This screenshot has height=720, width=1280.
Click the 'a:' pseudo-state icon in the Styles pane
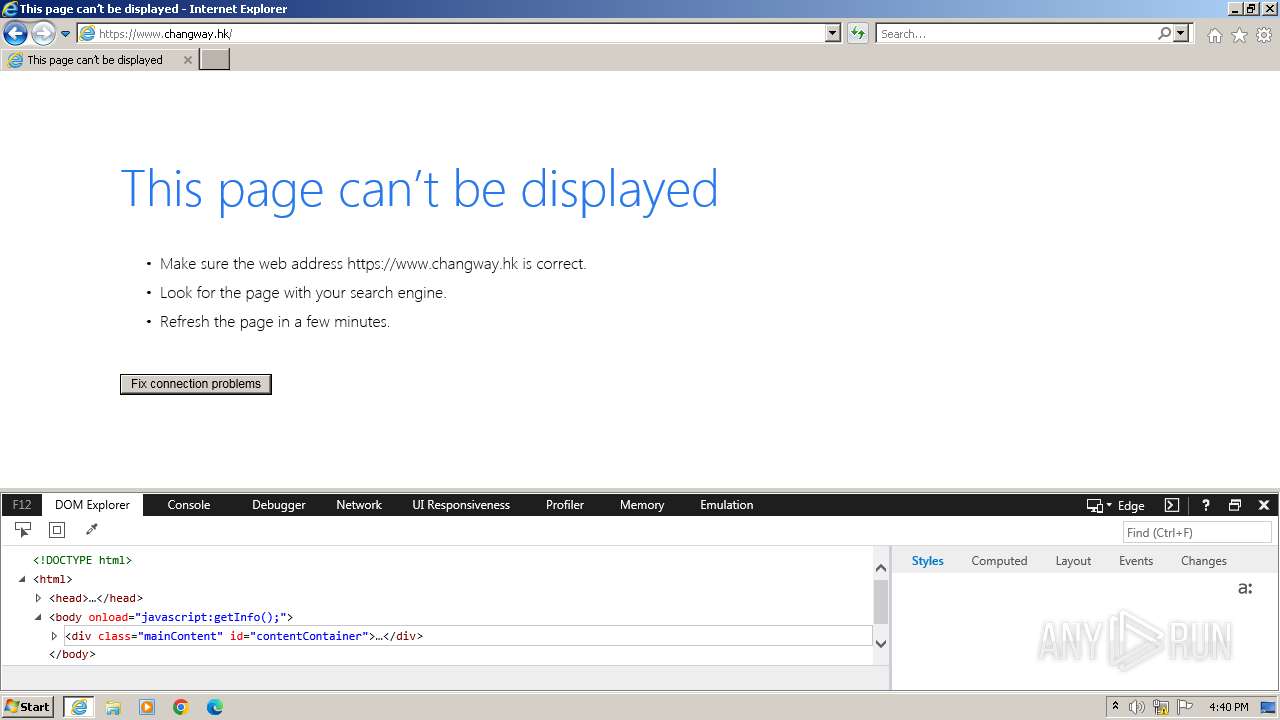point(1245,588)
